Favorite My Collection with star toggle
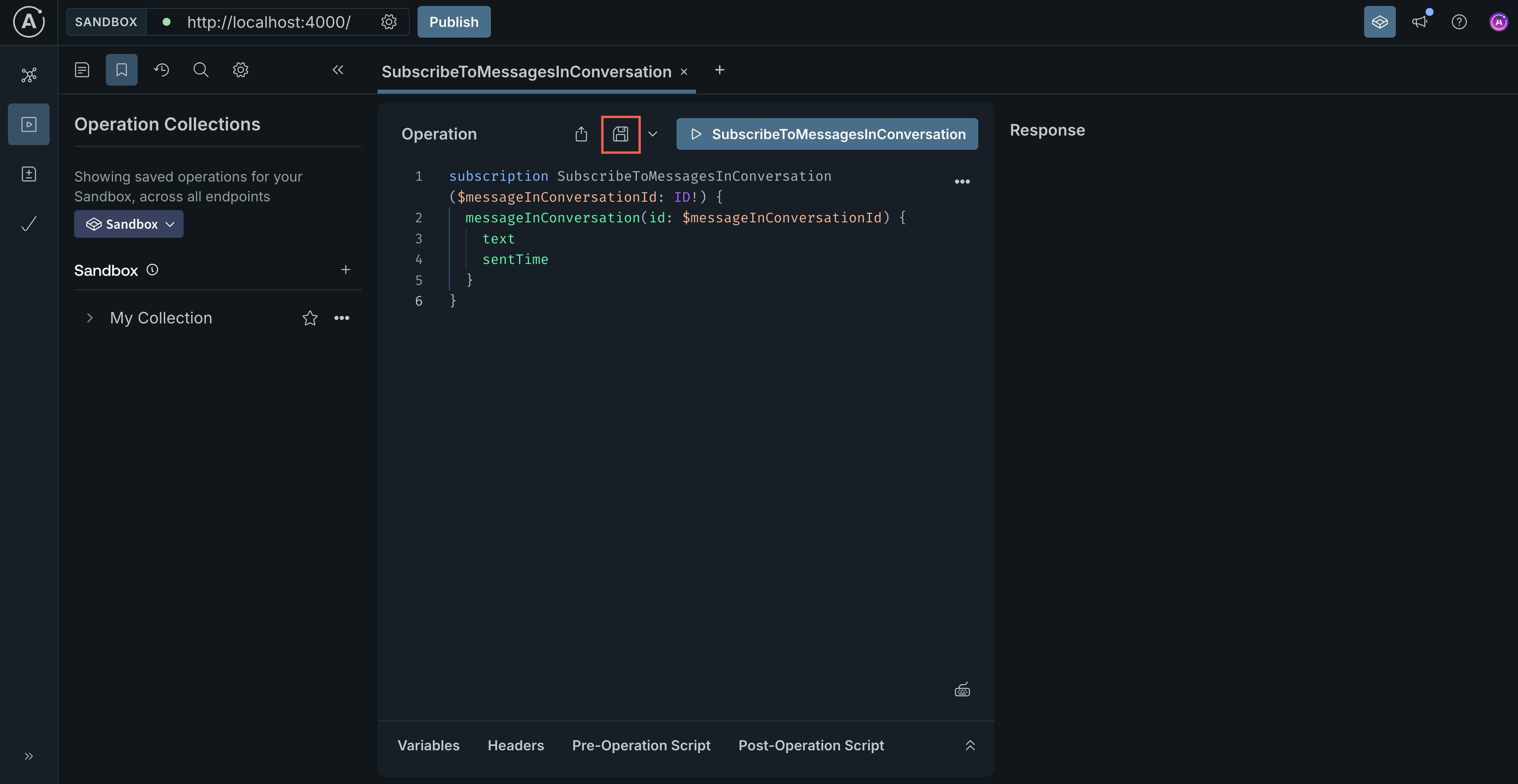 tap(309, 317)
